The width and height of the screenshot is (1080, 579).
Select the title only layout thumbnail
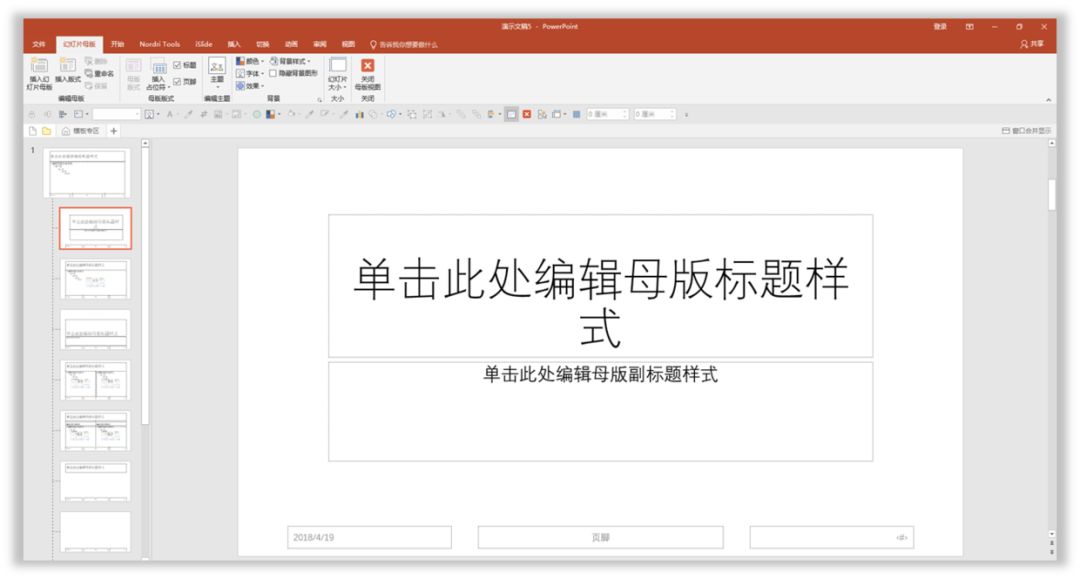(95, 481)
